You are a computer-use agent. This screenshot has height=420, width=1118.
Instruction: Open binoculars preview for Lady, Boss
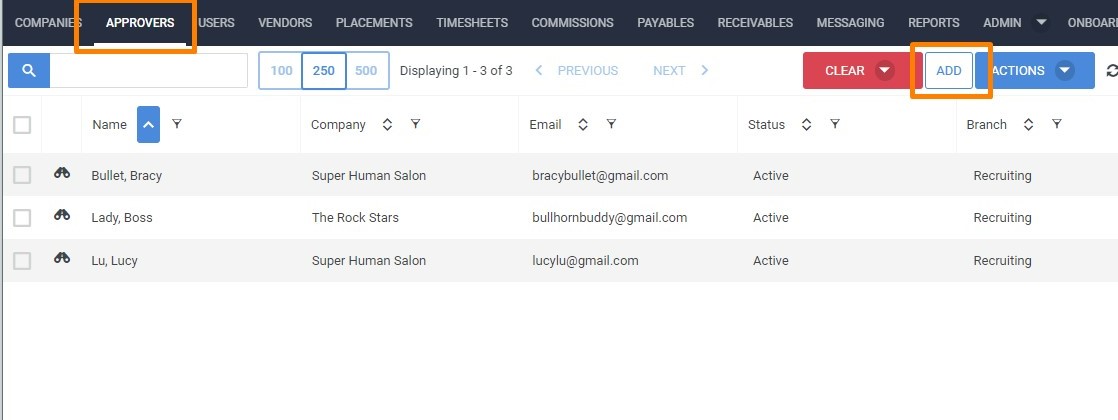(x=62, y=216)
